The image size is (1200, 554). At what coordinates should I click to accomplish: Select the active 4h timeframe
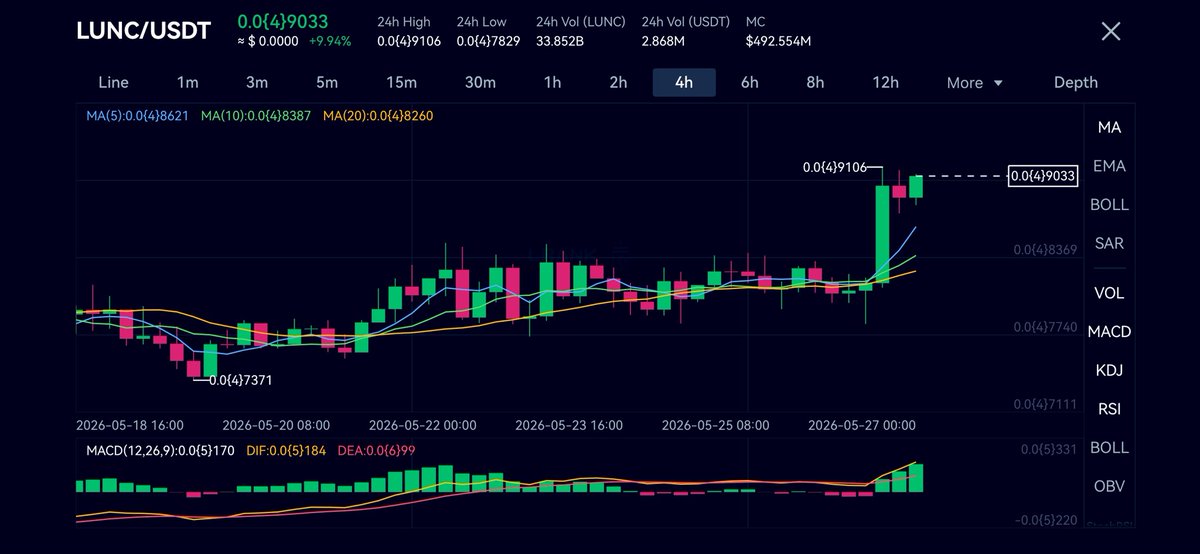point(684,83)
